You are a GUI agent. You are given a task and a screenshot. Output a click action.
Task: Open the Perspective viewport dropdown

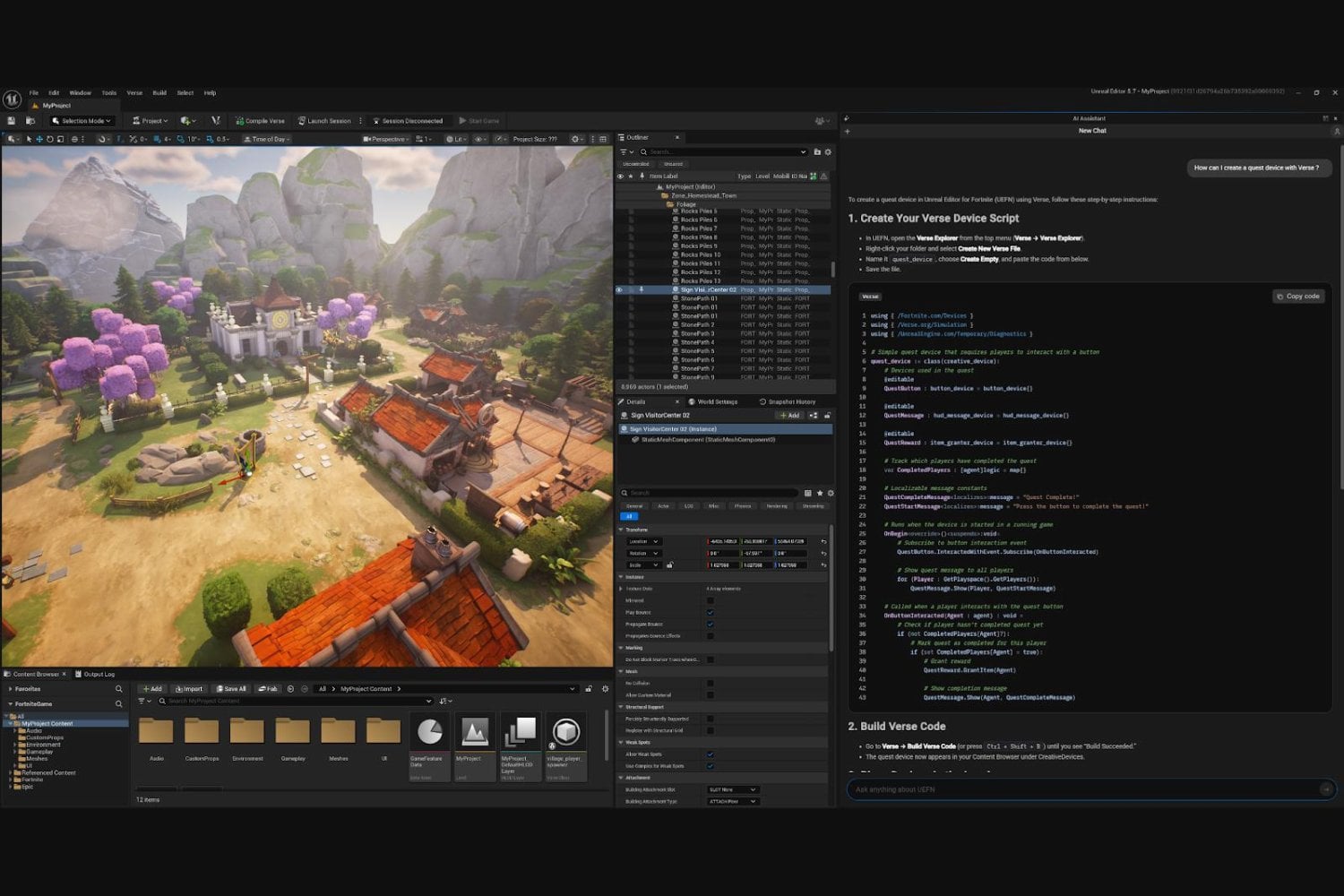tap(386, 139)
